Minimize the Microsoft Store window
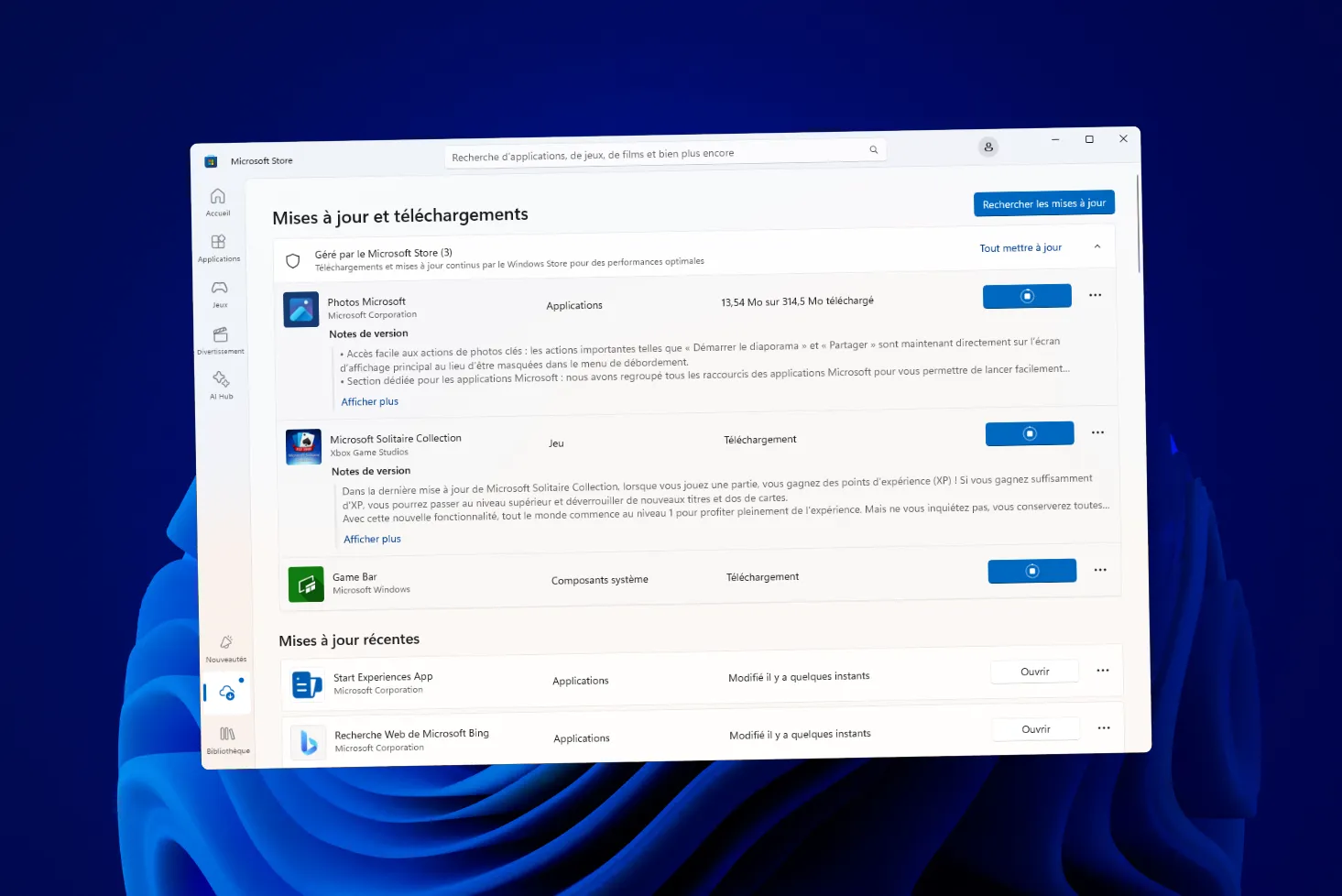 click(x=1055, y=139)
